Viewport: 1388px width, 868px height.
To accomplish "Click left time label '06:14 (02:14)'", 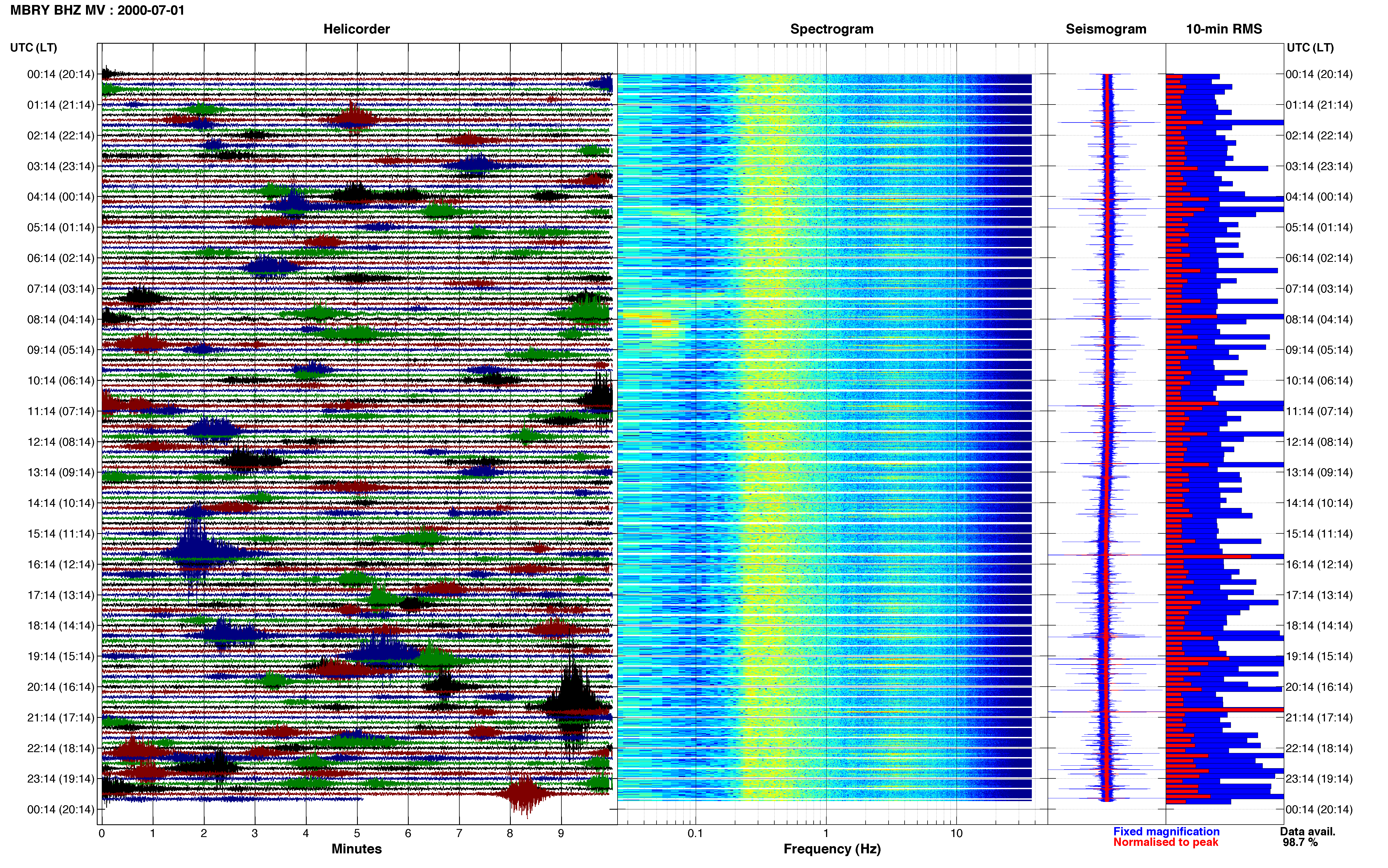I will [x=60, y=258].
